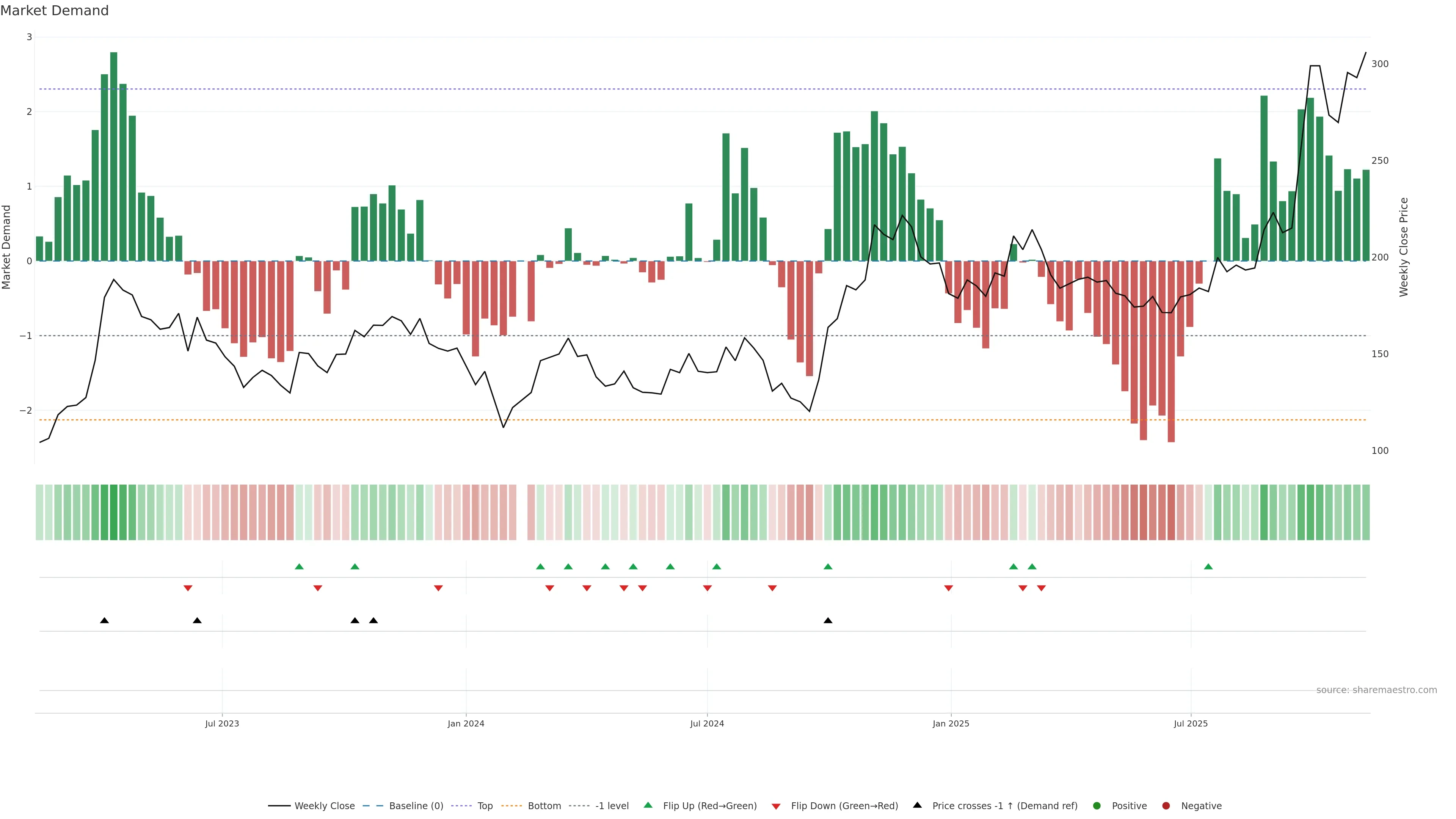The width and height of the screenshot is (1456, 819).
Task: Click the last green flip-up marker after Jul 2025
Action: click(1208, 566)
